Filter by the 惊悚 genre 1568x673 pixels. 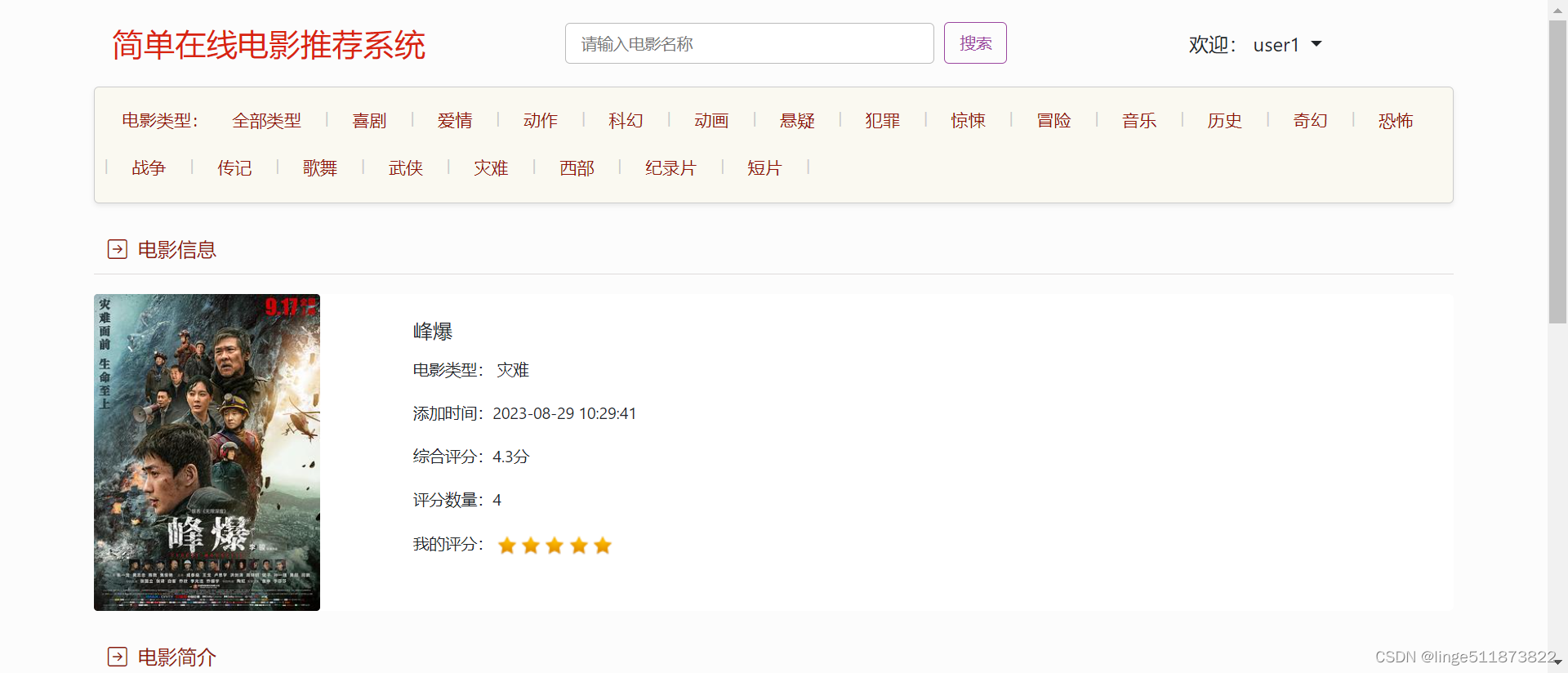[968, 121]
